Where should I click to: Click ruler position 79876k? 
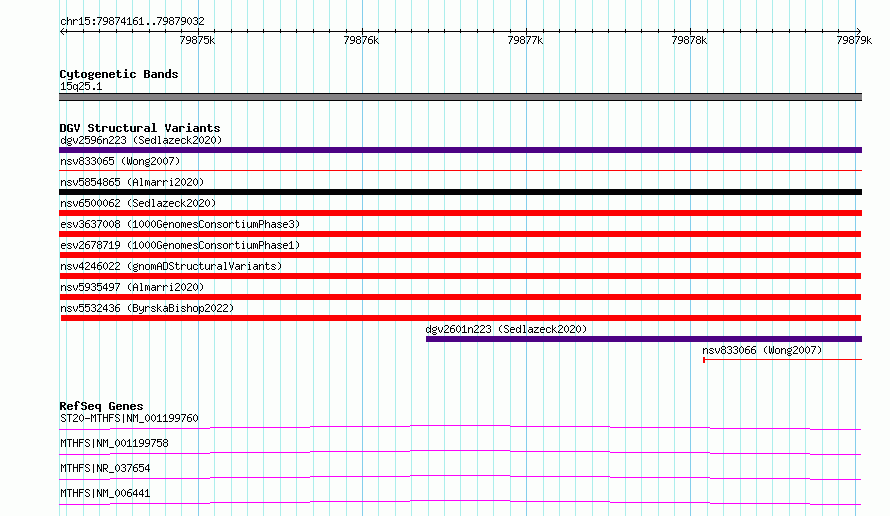(x=361, y=40)
